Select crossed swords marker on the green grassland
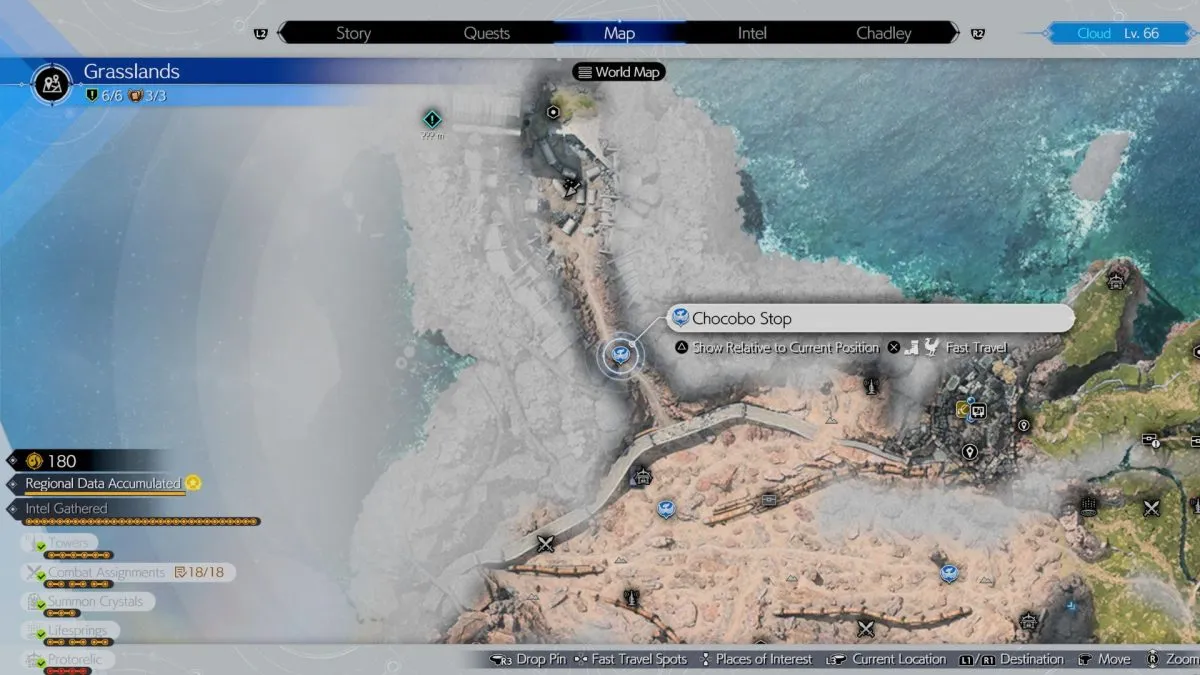1200x675 pixels. coord(1152,508)
